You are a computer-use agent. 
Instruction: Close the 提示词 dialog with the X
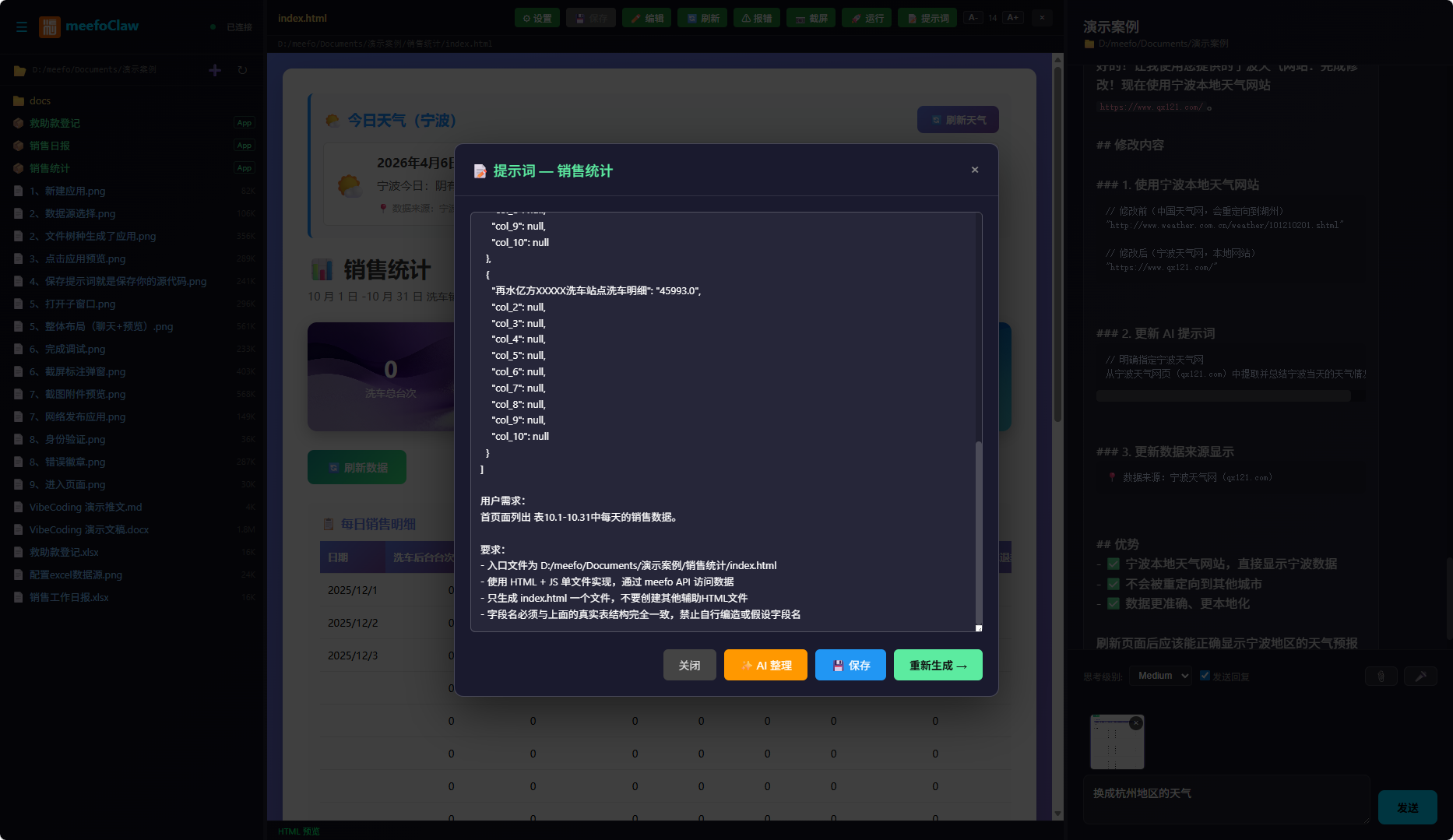pyautogui.click(x=974, y=170)
